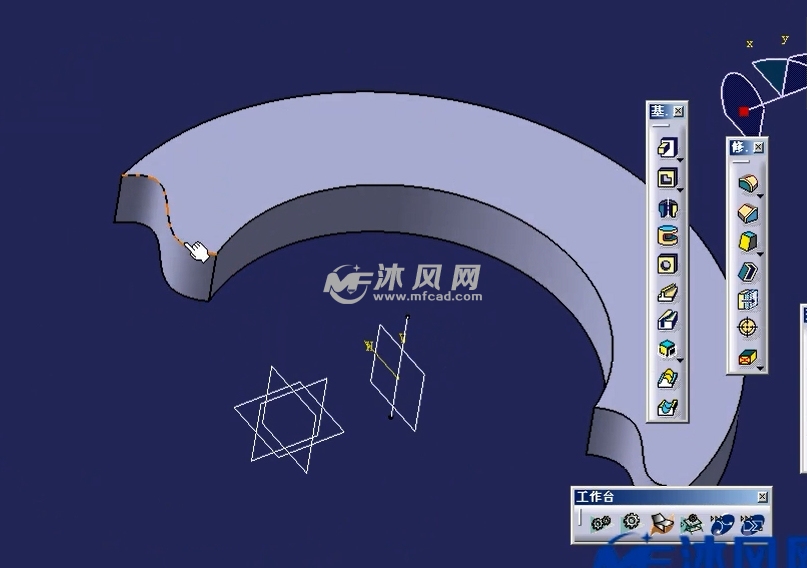The image size is (807, 568).
Task: Apply the Chamfer tool
Action: (x=747, y=212)
